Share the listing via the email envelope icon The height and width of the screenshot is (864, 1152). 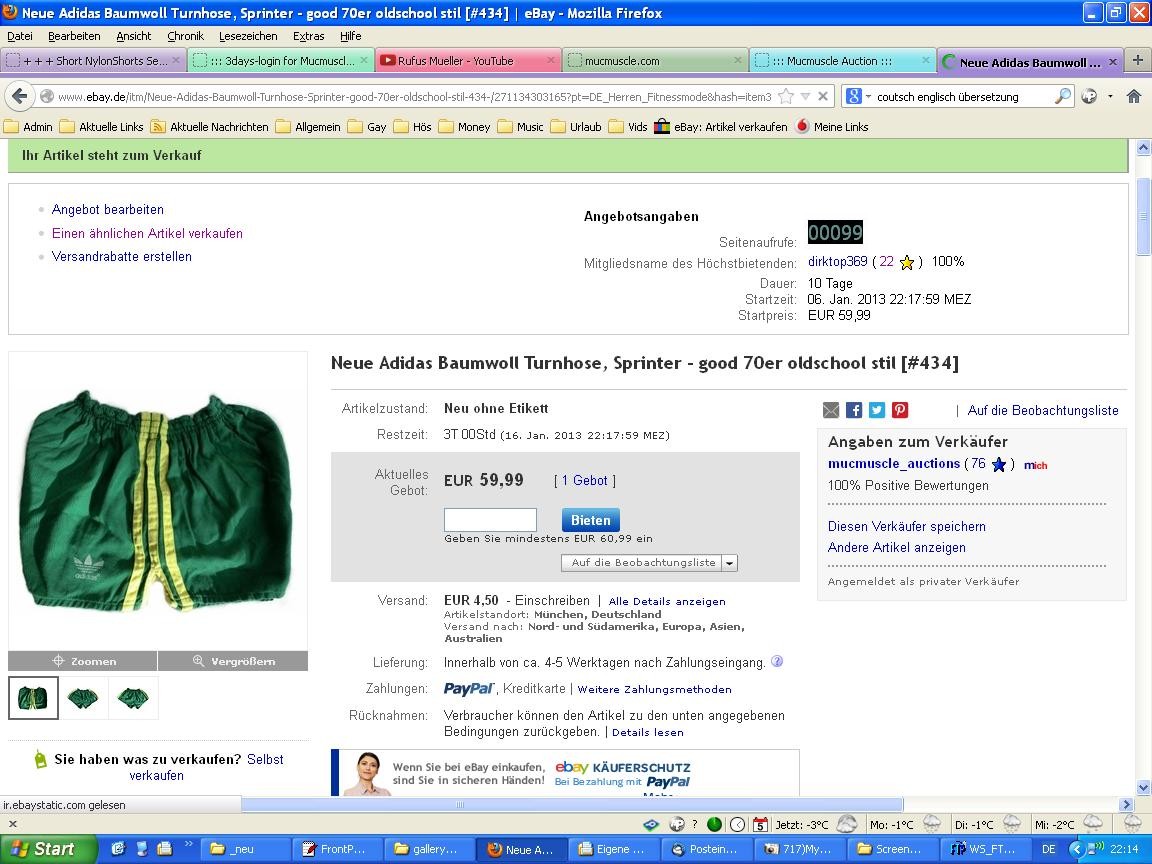pos(831,410)
